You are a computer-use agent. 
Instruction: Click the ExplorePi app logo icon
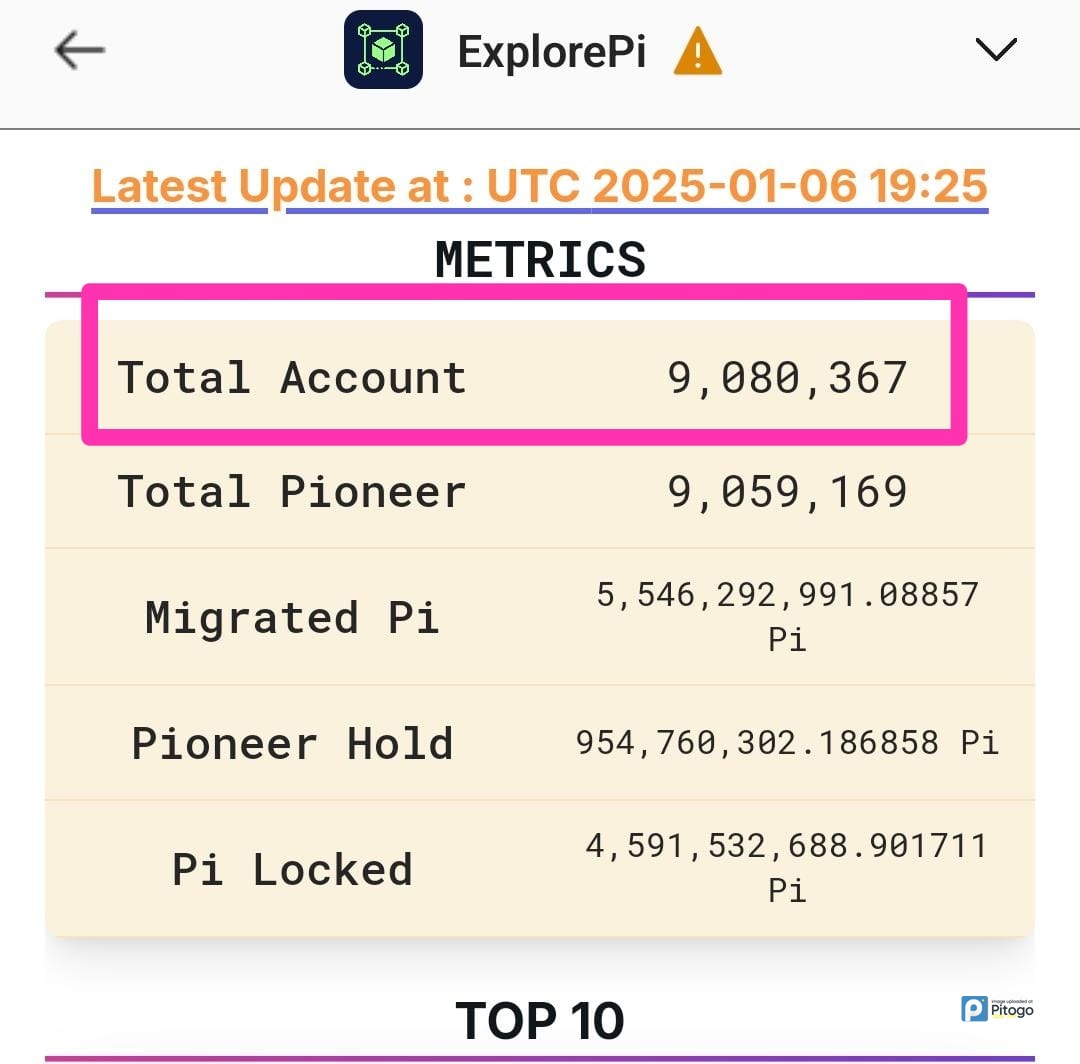[383, 50]
